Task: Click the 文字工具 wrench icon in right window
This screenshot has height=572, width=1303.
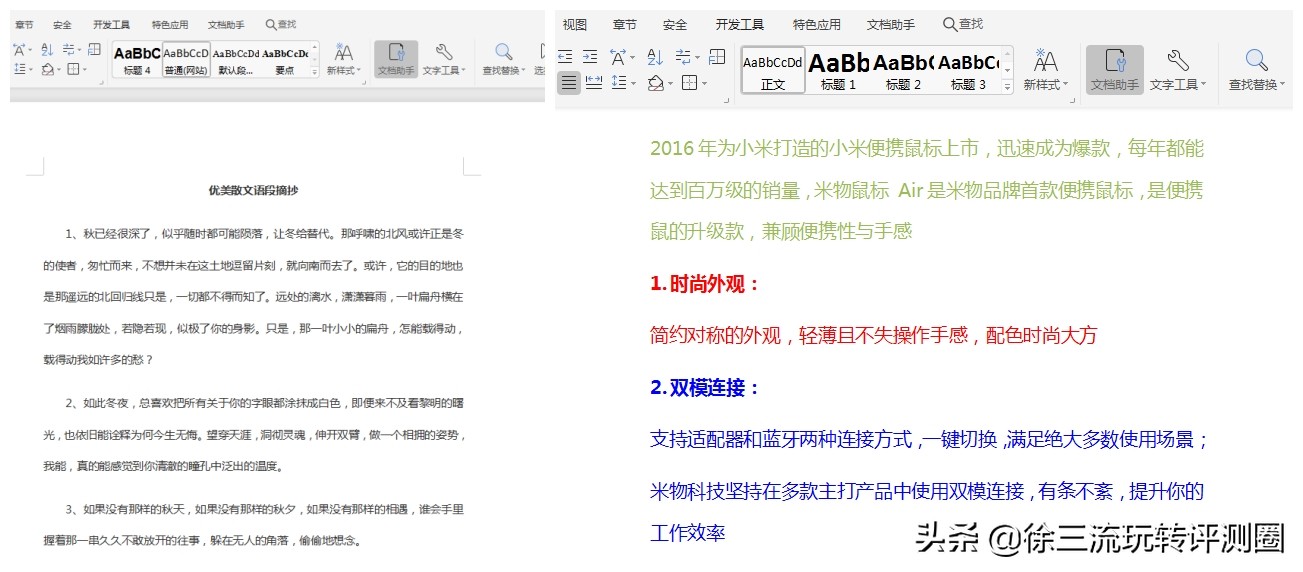Action: (x=1178, y=60)
